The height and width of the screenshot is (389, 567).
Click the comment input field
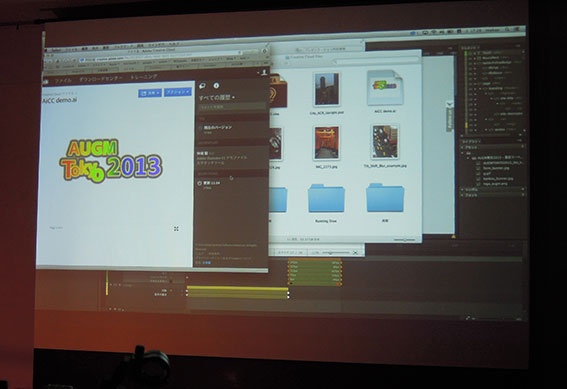coord(231,107)
